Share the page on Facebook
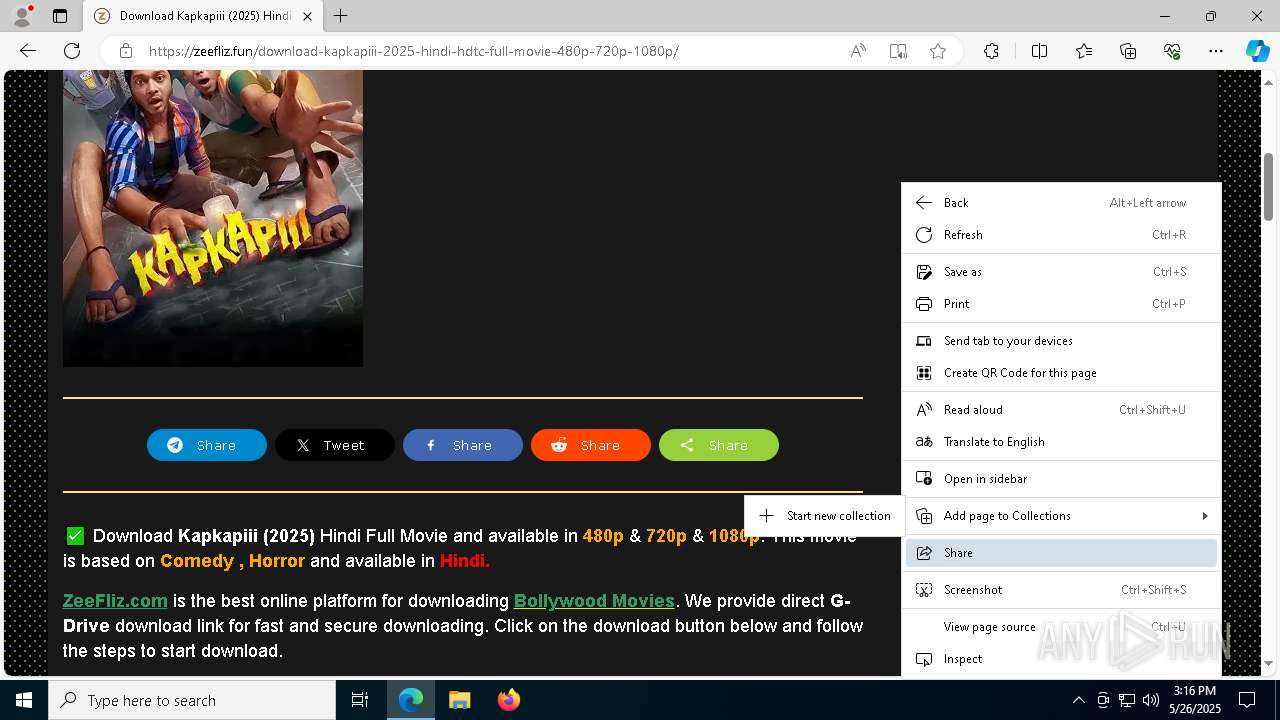This screenshot has height=720, width=1280. pyautogui.click(x=463, y=445)
